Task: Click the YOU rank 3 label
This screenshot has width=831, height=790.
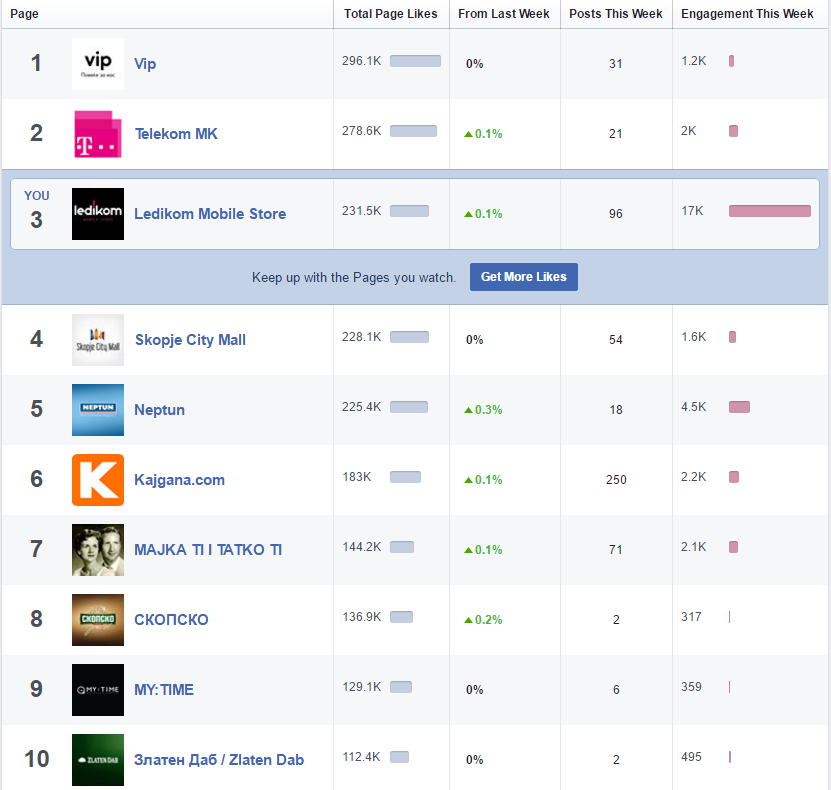Action: 37,211
